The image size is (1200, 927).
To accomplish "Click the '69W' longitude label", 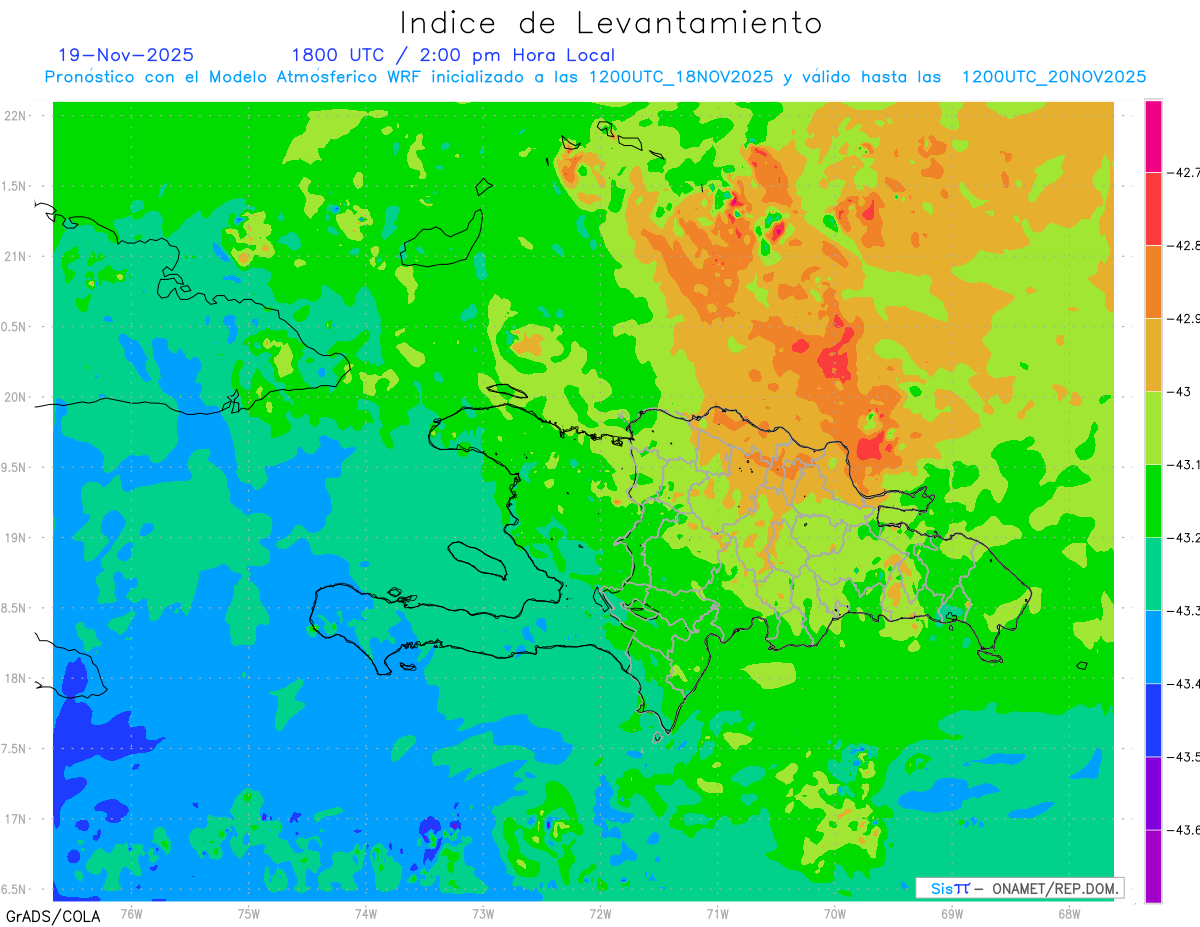I will (952, 913).
